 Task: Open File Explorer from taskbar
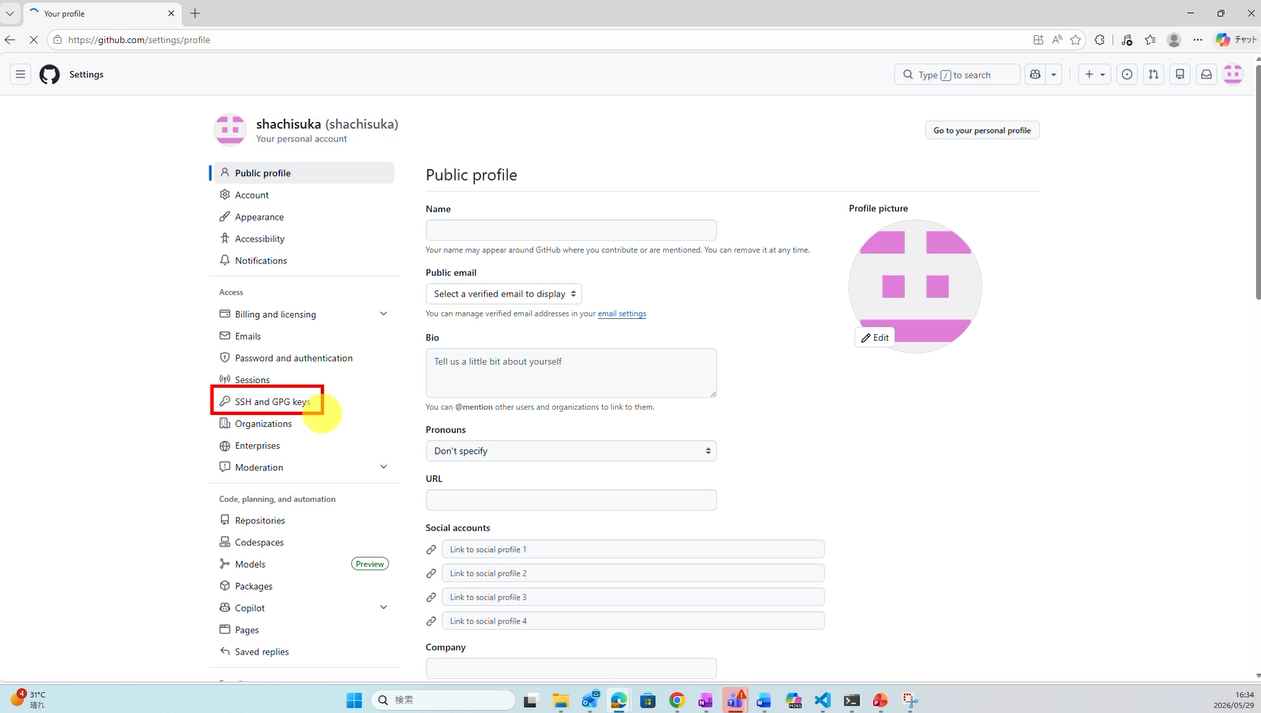(x=560, y=700)
